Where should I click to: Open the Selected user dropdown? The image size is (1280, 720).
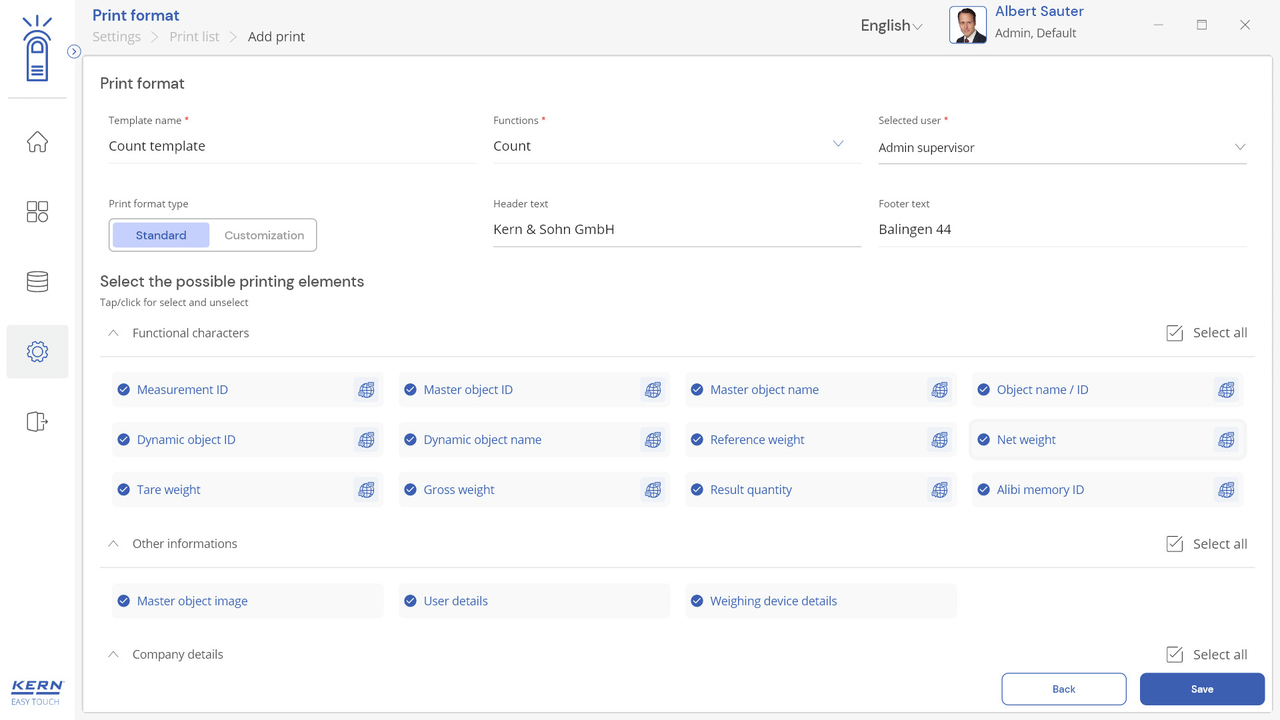point(1062,147)
